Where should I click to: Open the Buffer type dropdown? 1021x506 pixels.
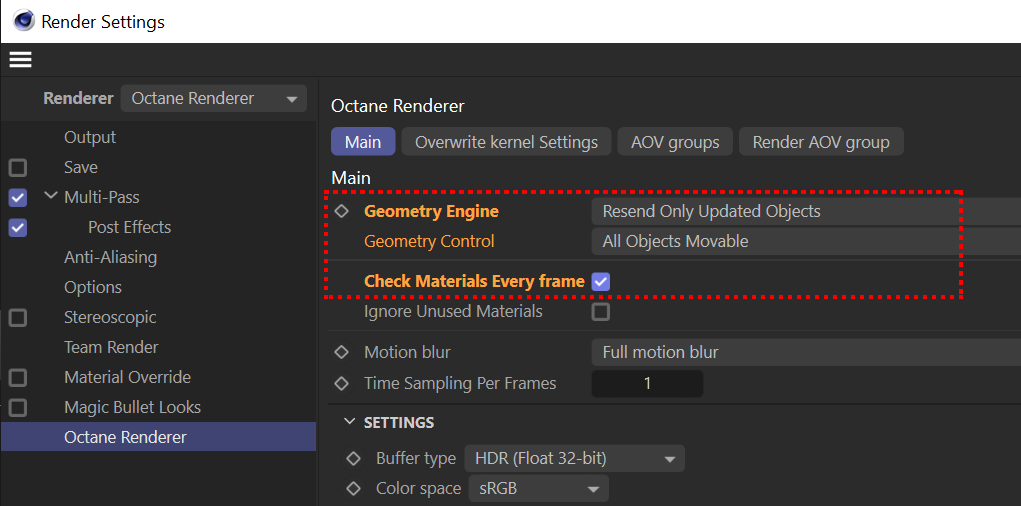[574, 458]
